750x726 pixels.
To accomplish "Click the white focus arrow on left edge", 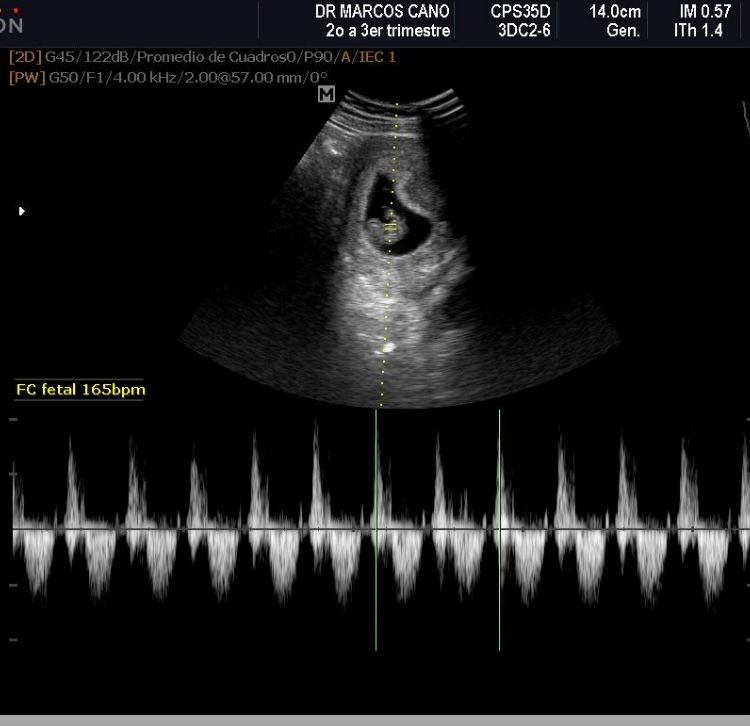I will 22,211.
